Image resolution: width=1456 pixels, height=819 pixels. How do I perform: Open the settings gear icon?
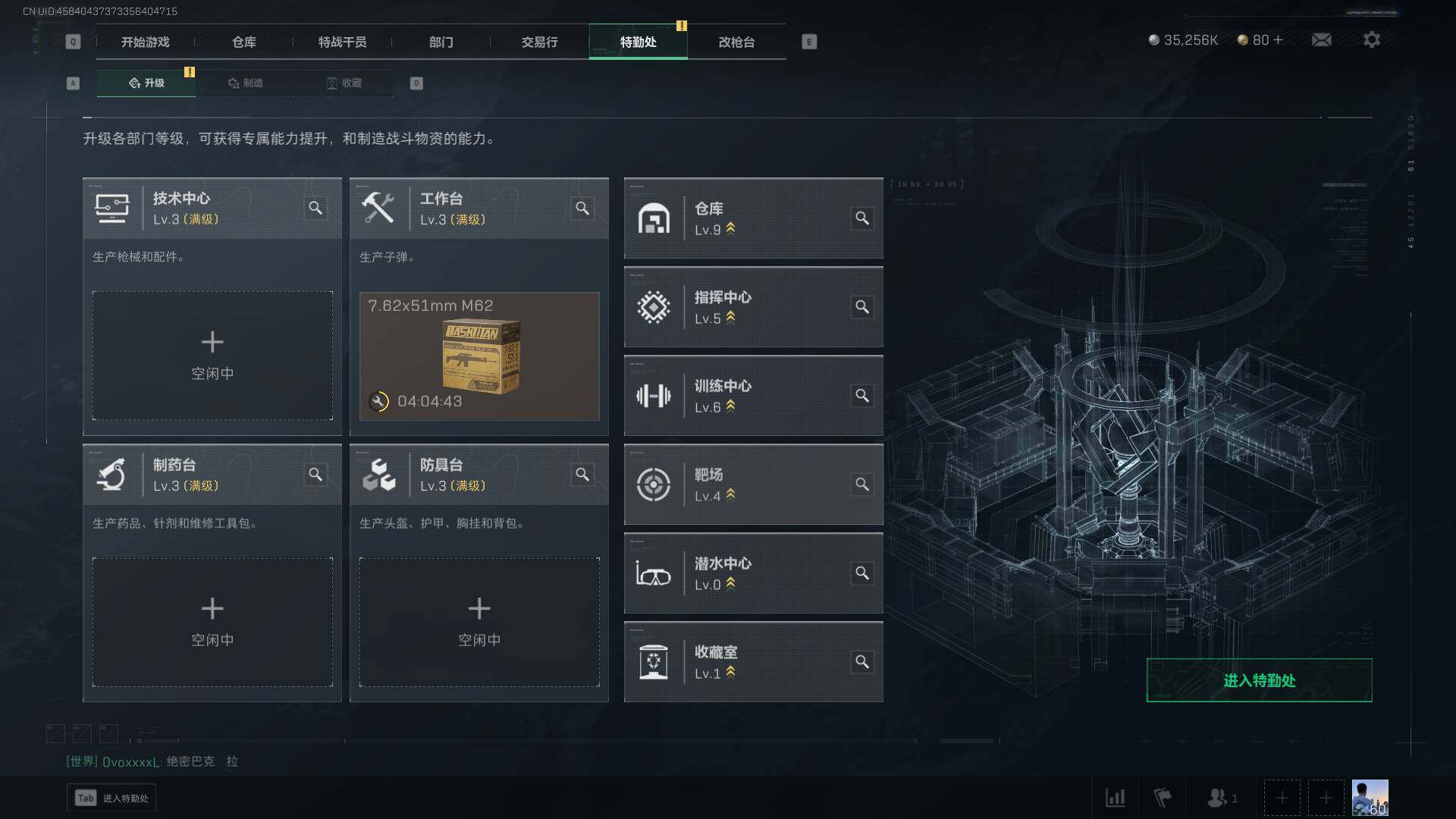click(1371, 39)
